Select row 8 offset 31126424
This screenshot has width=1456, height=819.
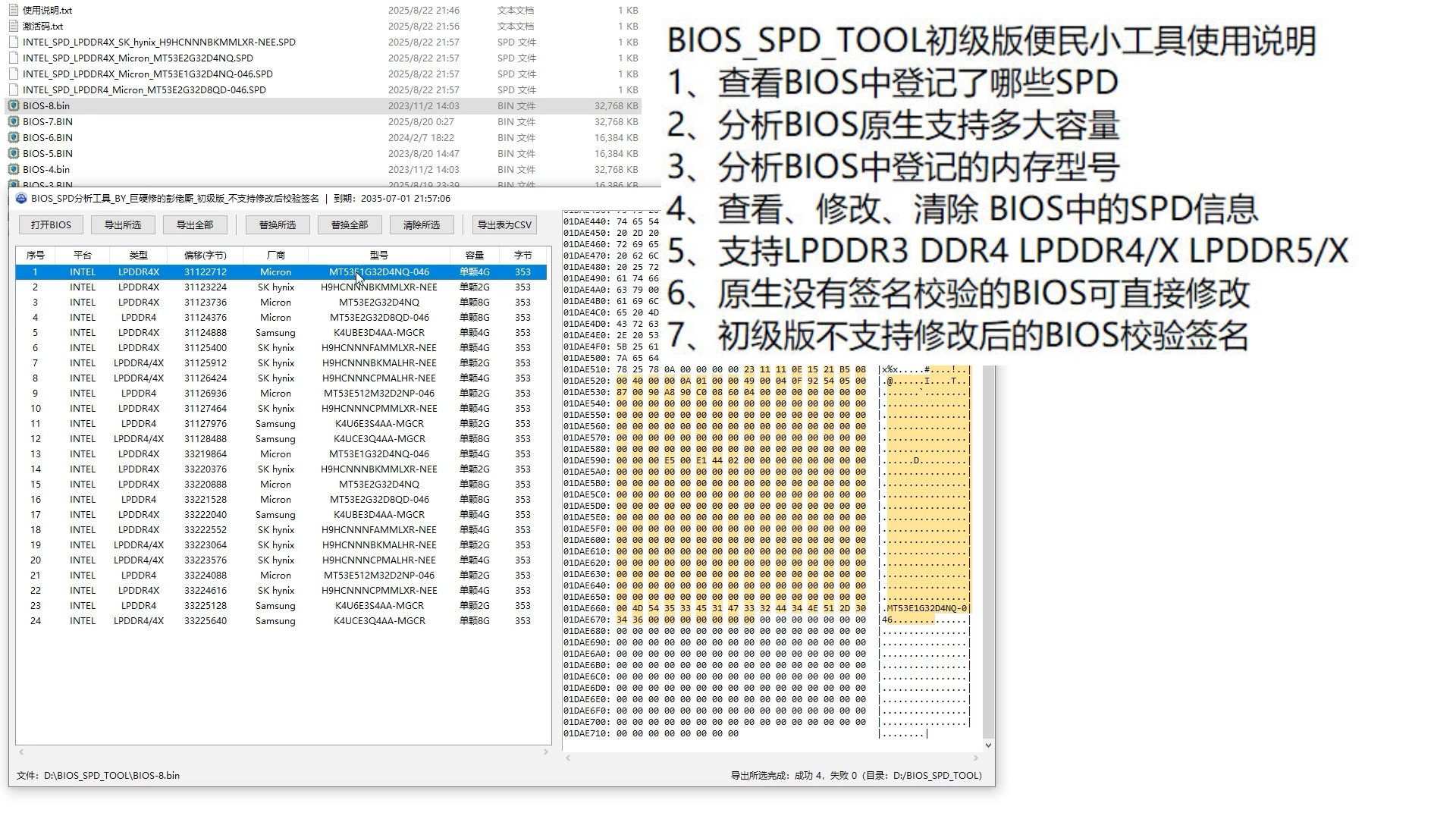[206, 378]
